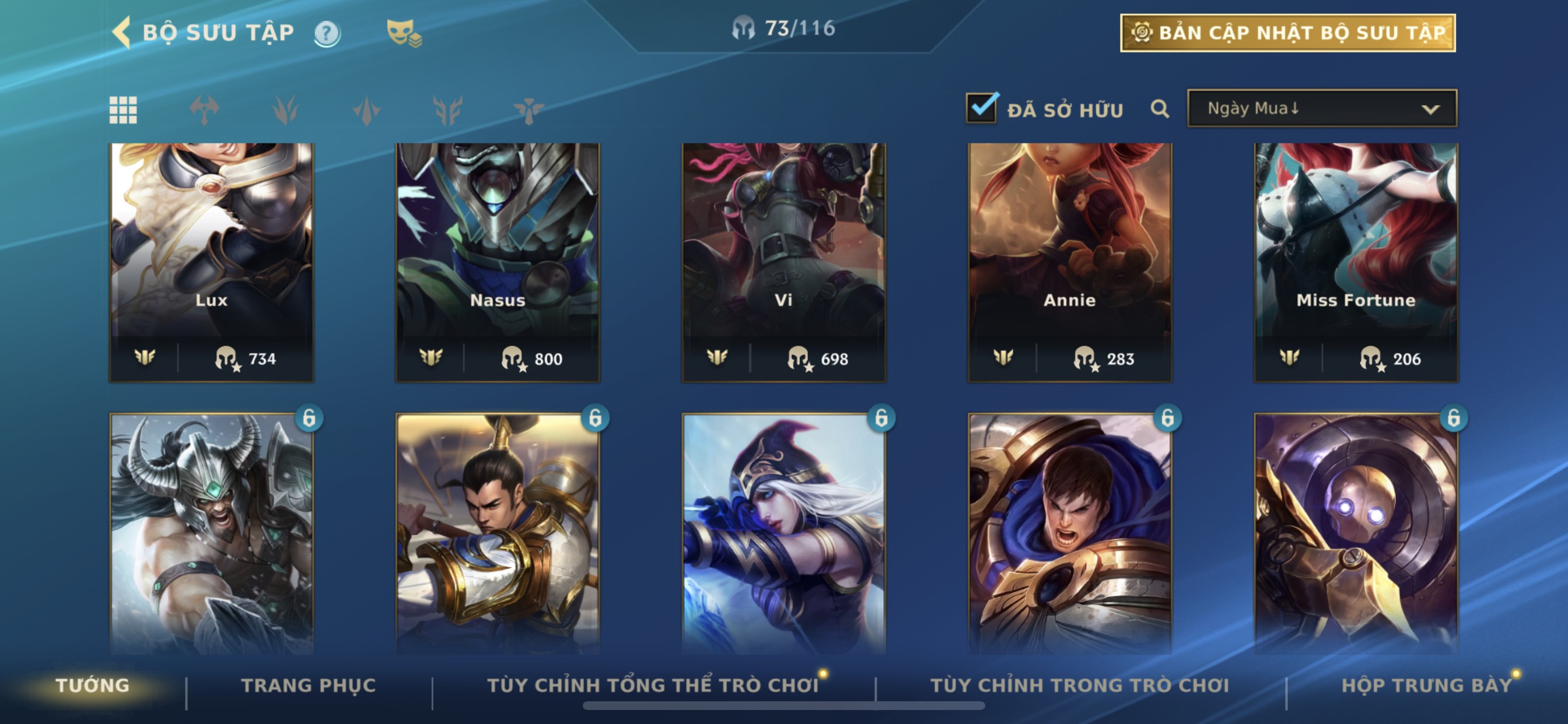Open the Ngày Mua sort dropdown
This screenshot has width=1568, height=724.
click(1322, 108)
